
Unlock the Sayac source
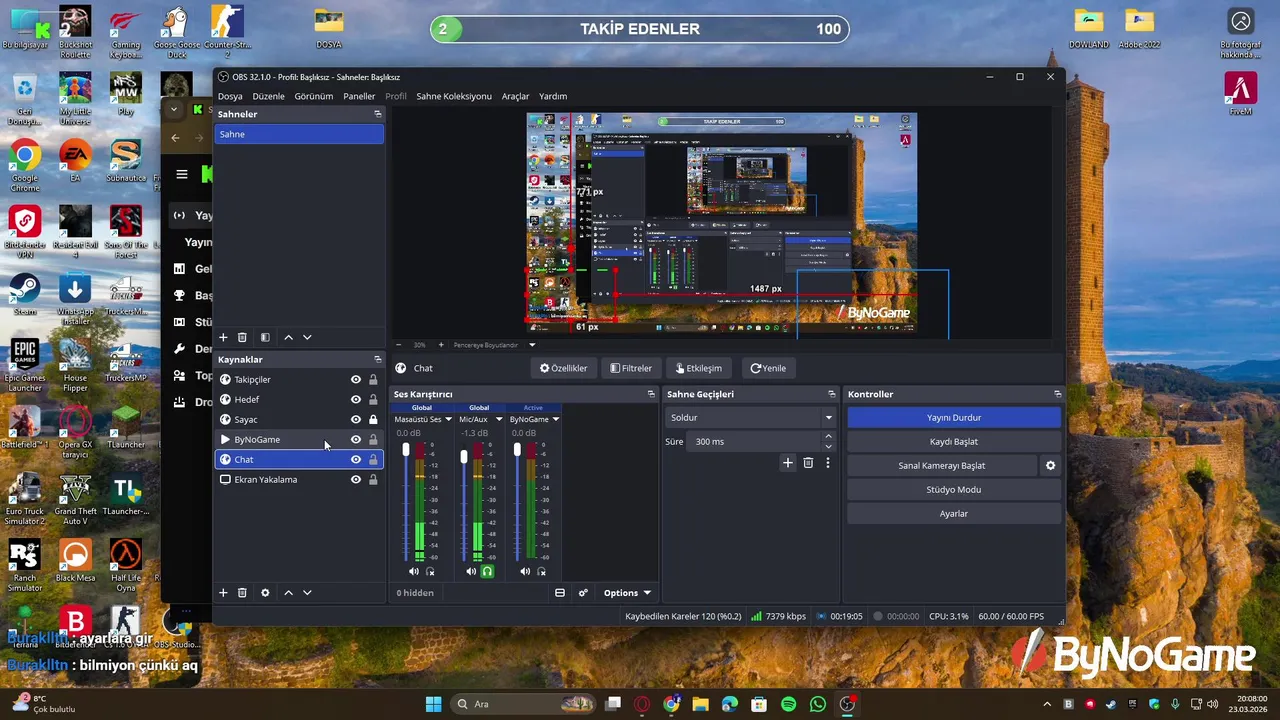pyautogui.click(x=373, y=420)
